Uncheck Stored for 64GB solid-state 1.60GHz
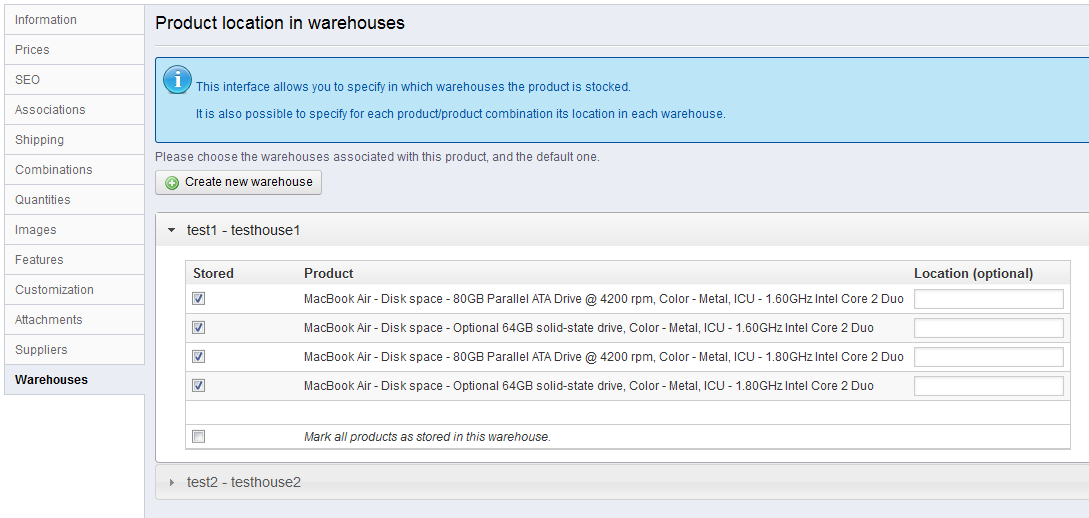1089x518 pixels. click(199, 328)
